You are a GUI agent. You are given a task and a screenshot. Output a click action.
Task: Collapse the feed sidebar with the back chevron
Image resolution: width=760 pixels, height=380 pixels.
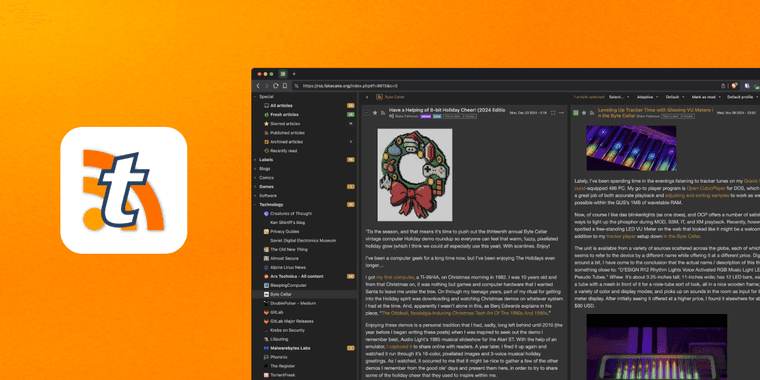[x=367, y=97]
